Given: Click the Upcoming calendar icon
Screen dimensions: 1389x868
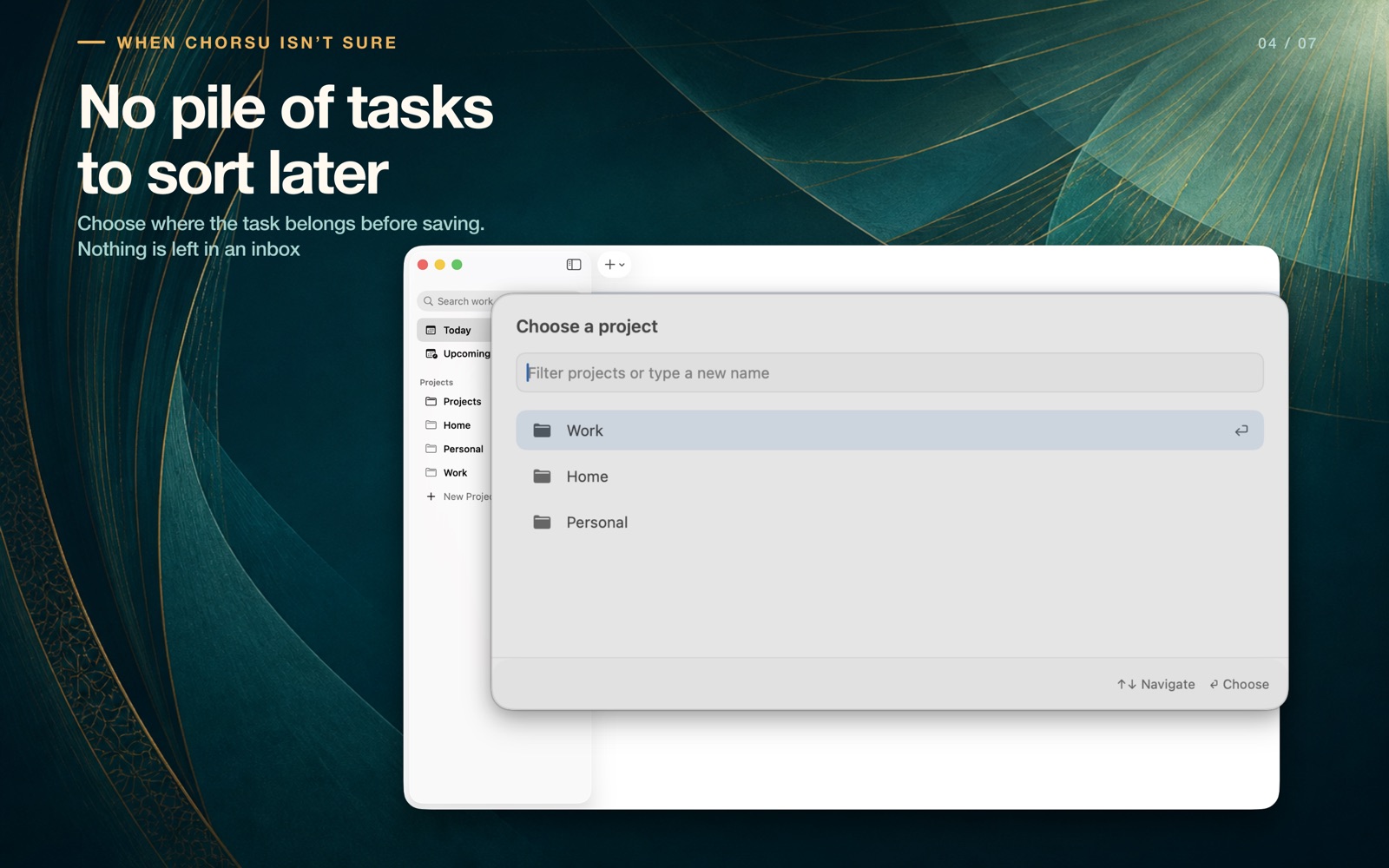Looking at the screenshot, I should point(431,353).
